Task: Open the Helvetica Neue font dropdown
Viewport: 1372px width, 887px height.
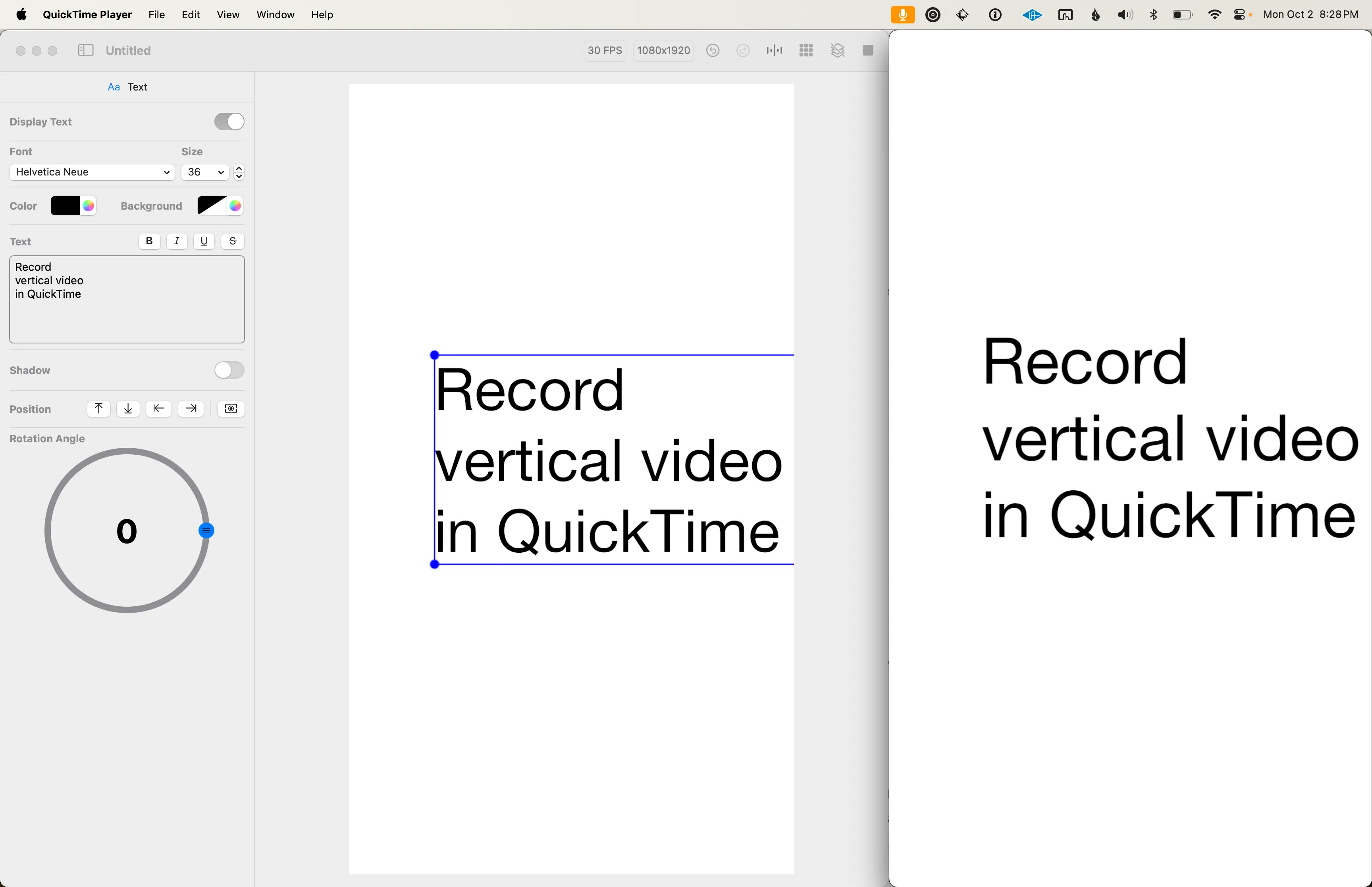Action: (x=91, y=172)
